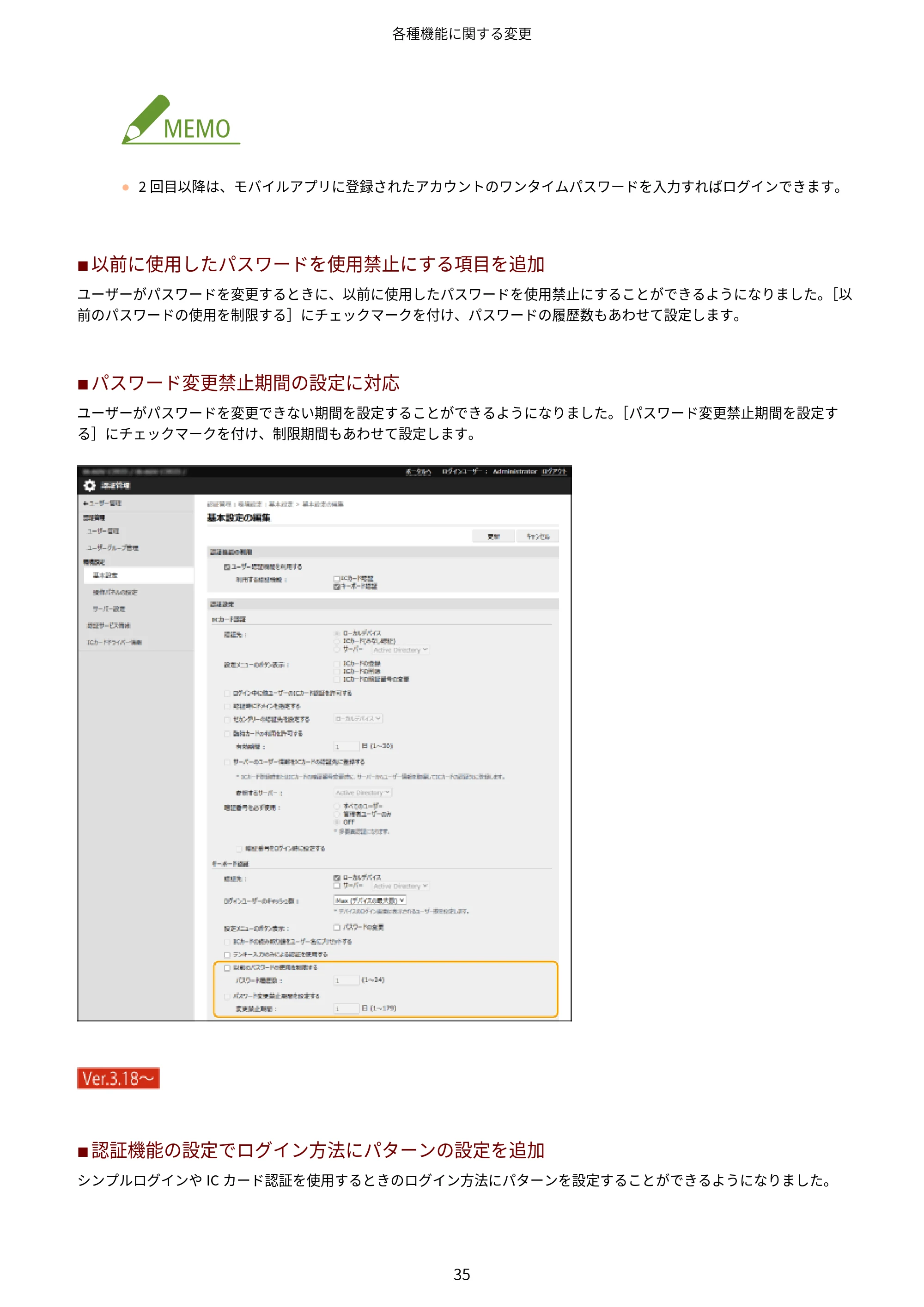This screenshot has width=924, height=1307.
Task: Select the サーバー radio under ICカード認証
Action: pos(337,649)
